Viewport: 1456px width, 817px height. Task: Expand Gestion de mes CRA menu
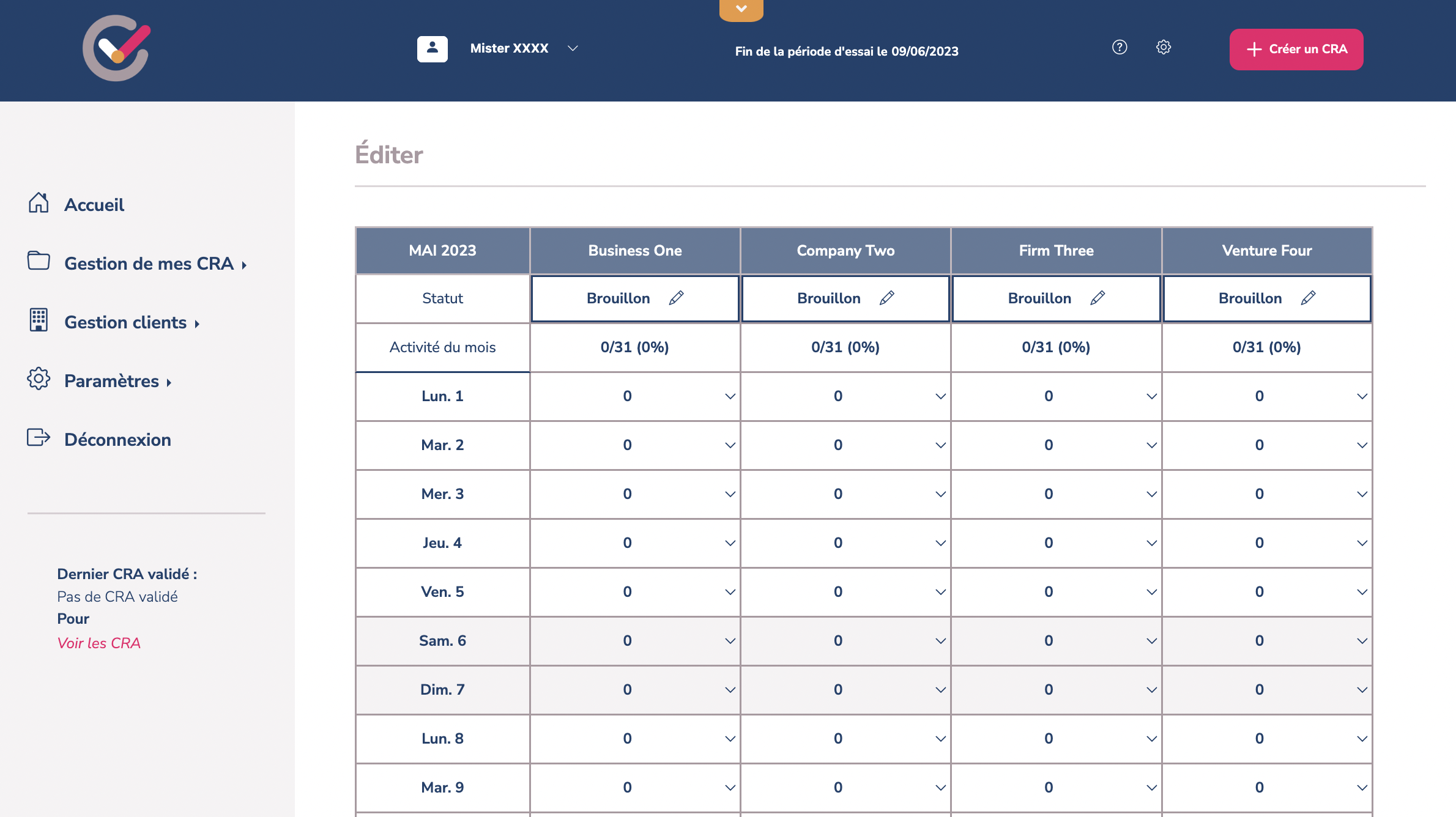pyautogui.click(x=149, y=264)
